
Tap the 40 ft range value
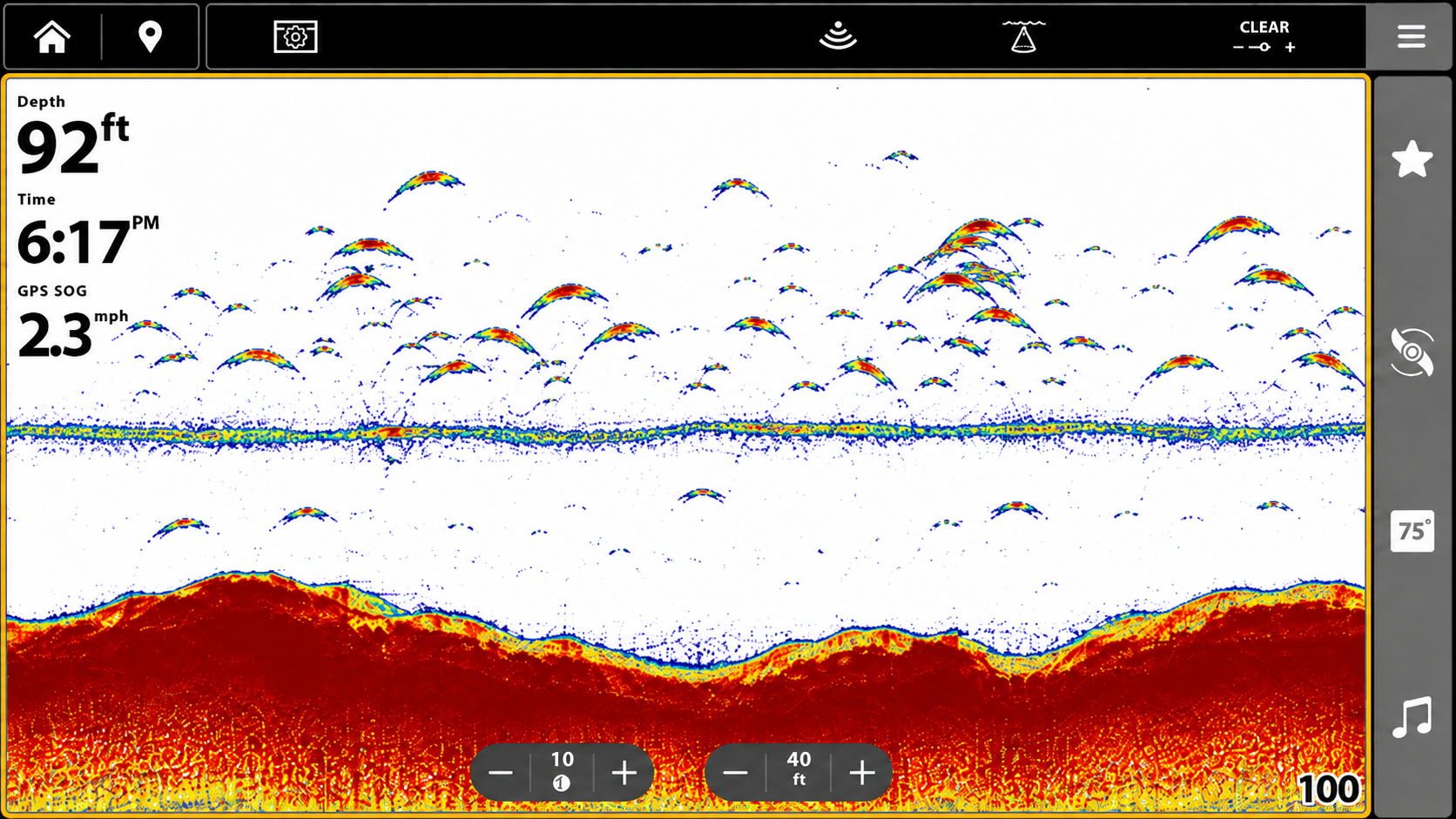click(799, 769)
